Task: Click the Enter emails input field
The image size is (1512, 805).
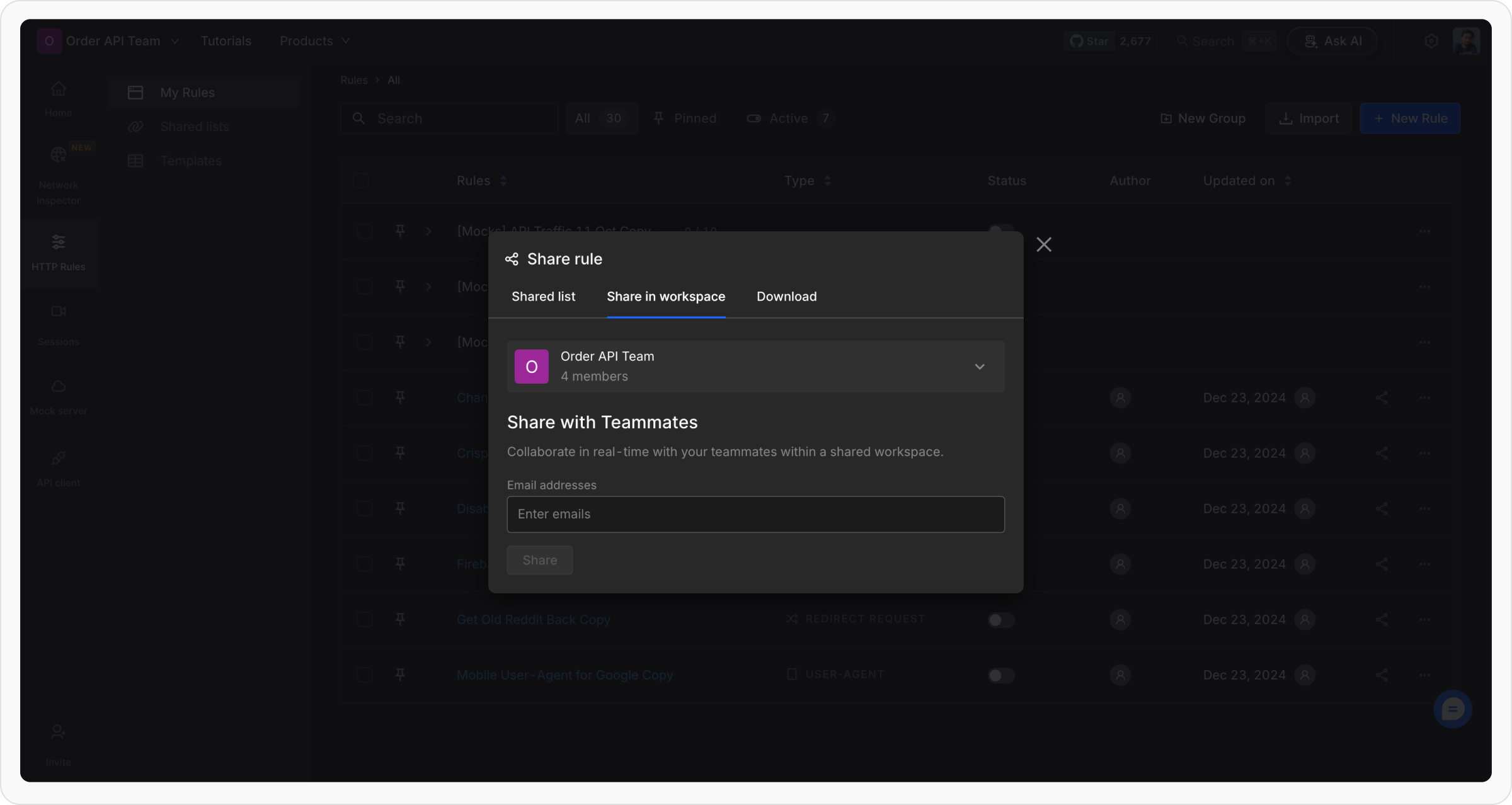Action: coord(755,514)
